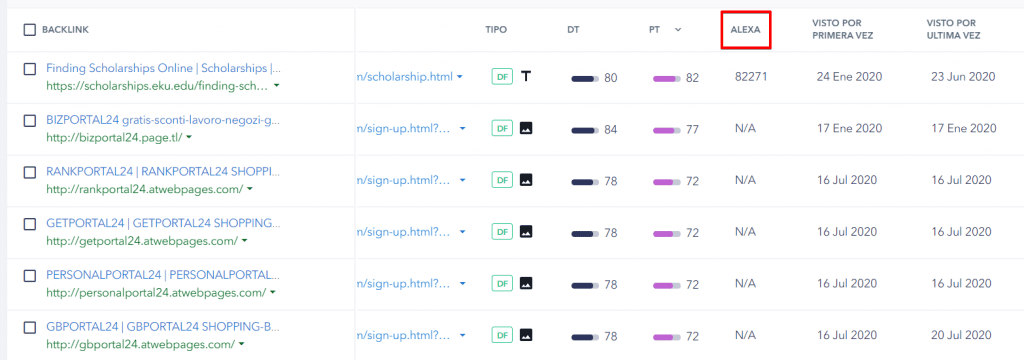Open the target link dropdown in the BIZPORTAL24 row
The height and width of the screenshot is (360, 1024).
[462, 129]
